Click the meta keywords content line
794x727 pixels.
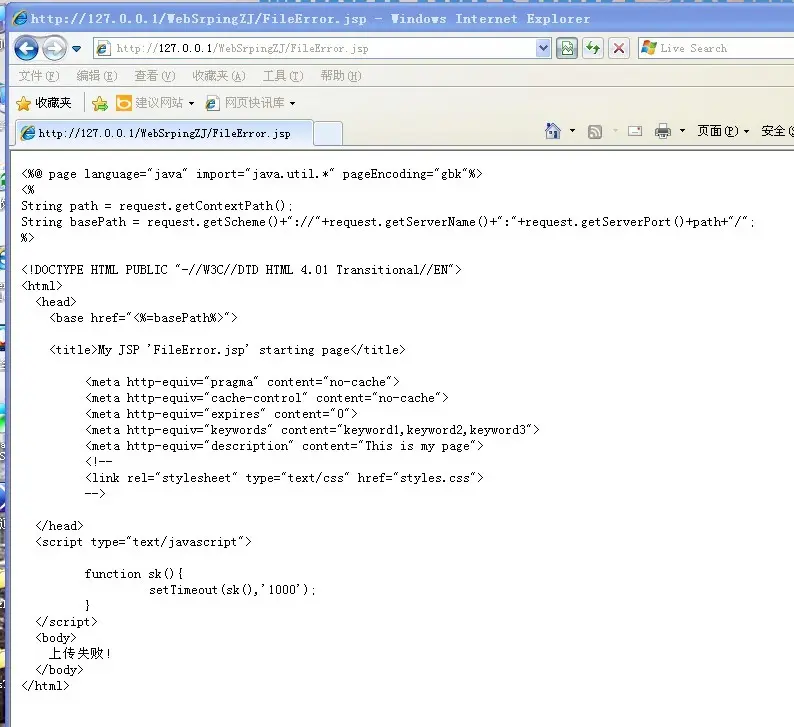[312, 430]
